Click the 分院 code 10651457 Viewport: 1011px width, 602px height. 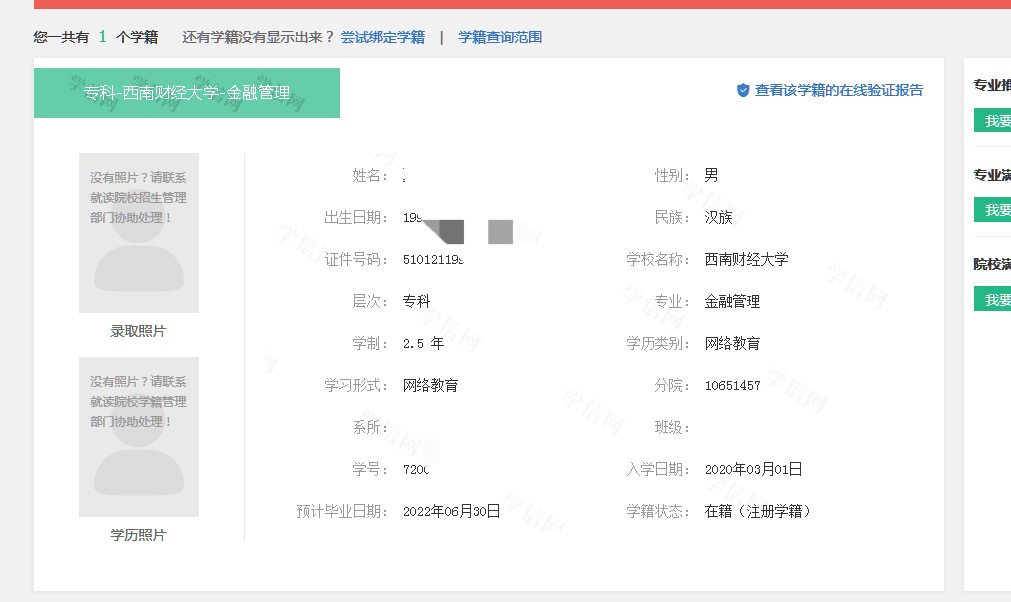[732, 385]
